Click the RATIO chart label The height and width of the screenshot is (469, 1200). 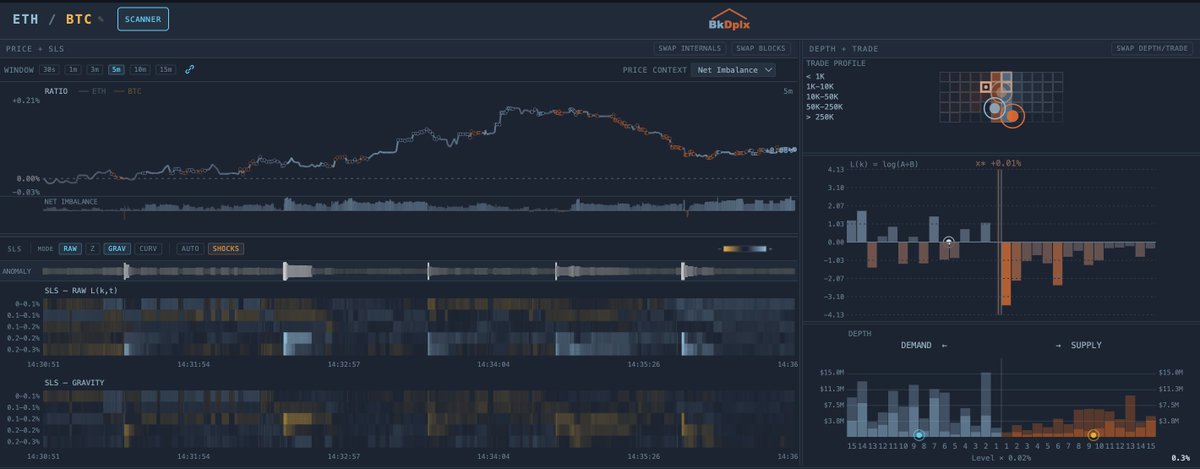tap(56, 91)
